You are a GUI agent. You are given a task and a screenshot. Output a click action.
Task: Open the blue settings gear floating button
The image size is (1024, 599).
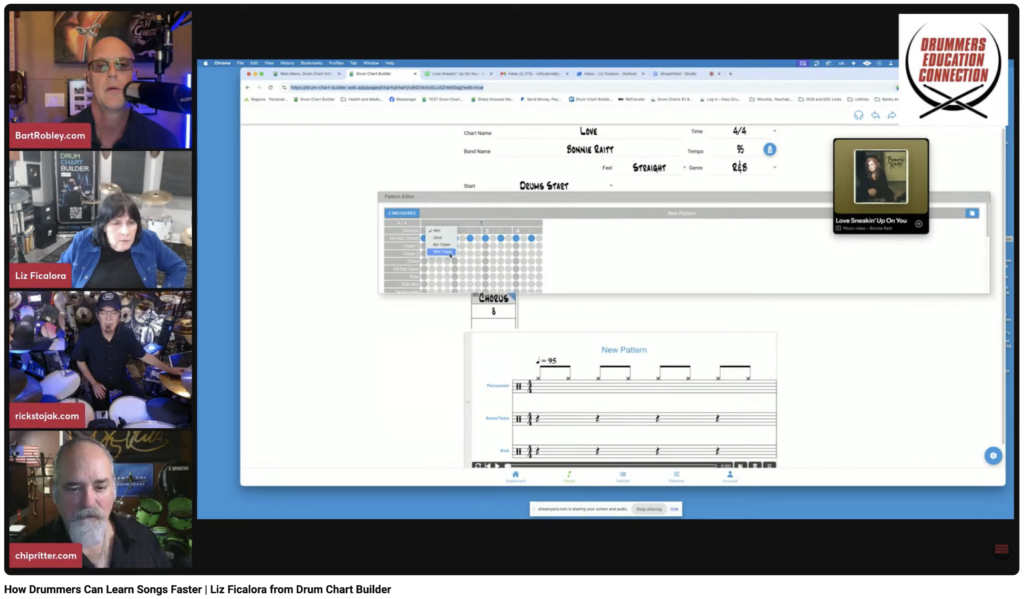pyautogui.click(x=993, y=456)
